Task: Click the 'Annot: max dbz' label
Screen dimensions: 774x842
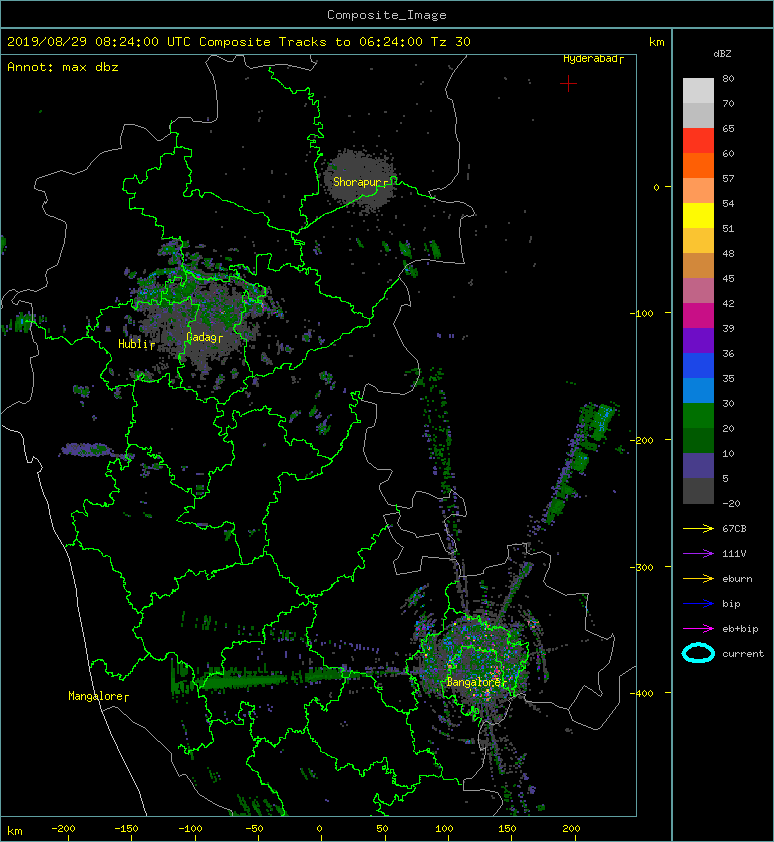Action: pyautogui.click(x=62, y=67)
